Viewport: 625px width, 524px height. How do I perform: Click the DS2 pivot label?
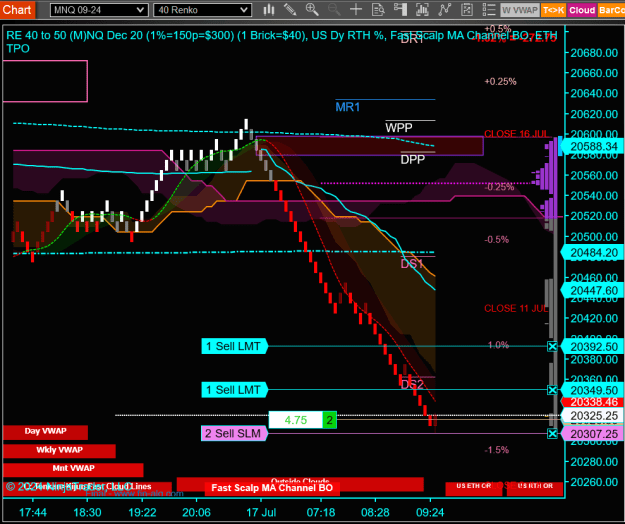point(412,385)
